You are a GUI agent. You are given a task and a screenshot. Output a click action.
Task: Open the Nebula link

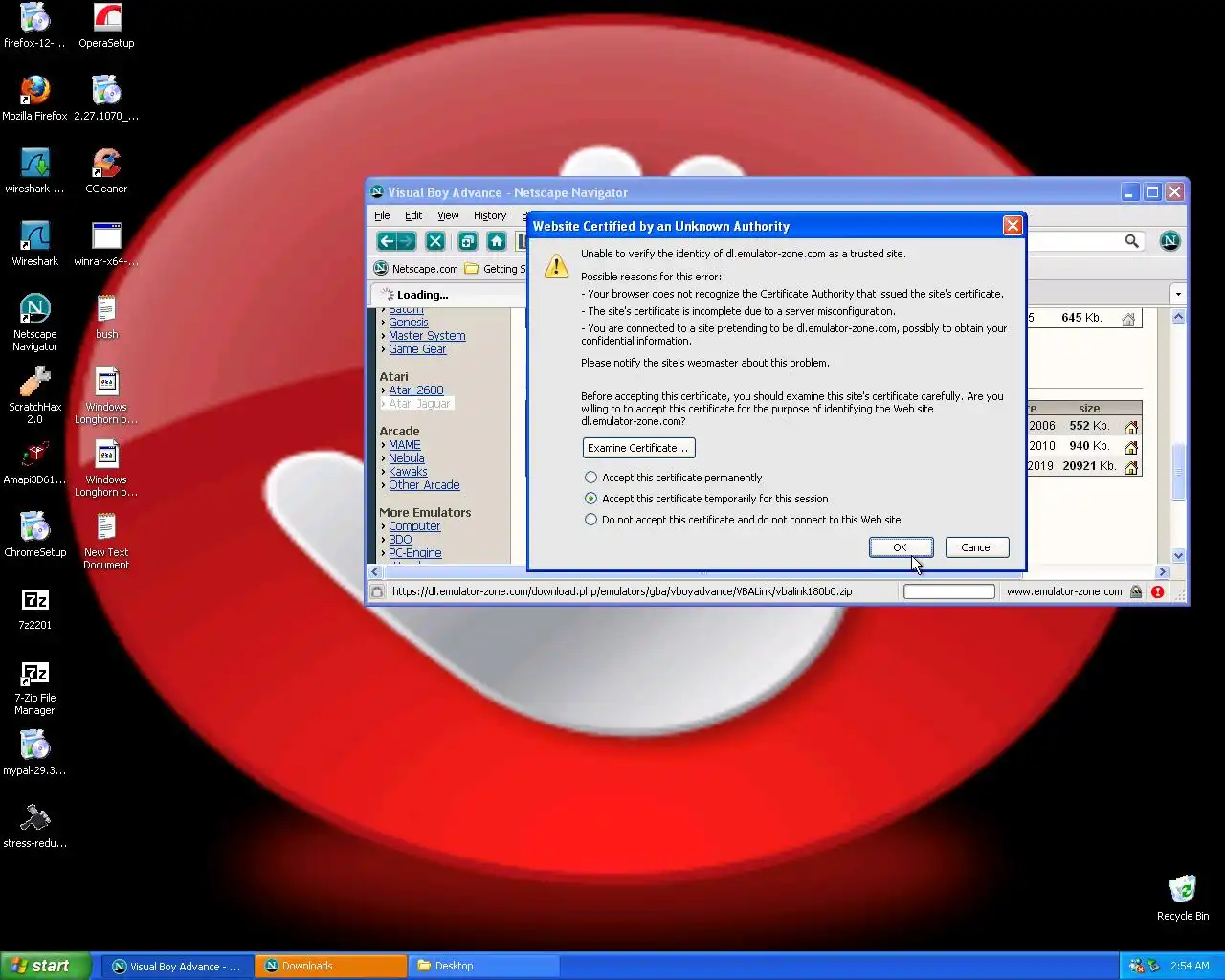click(x=407, y=458)
